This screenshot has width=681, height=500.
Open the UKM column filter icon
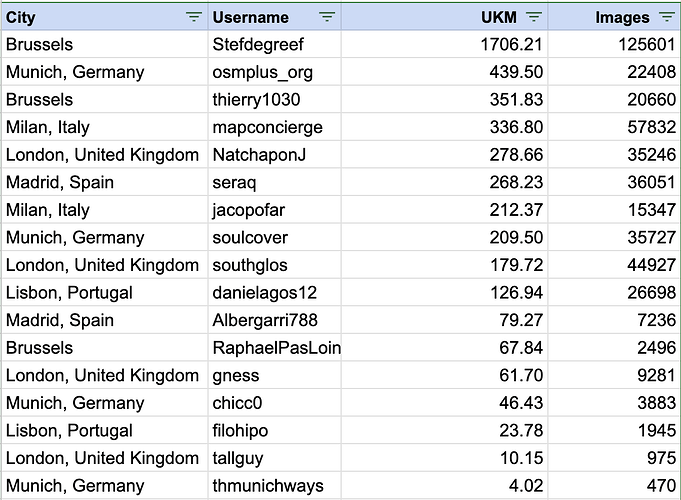pyautogui.click(x=533, y=17)
